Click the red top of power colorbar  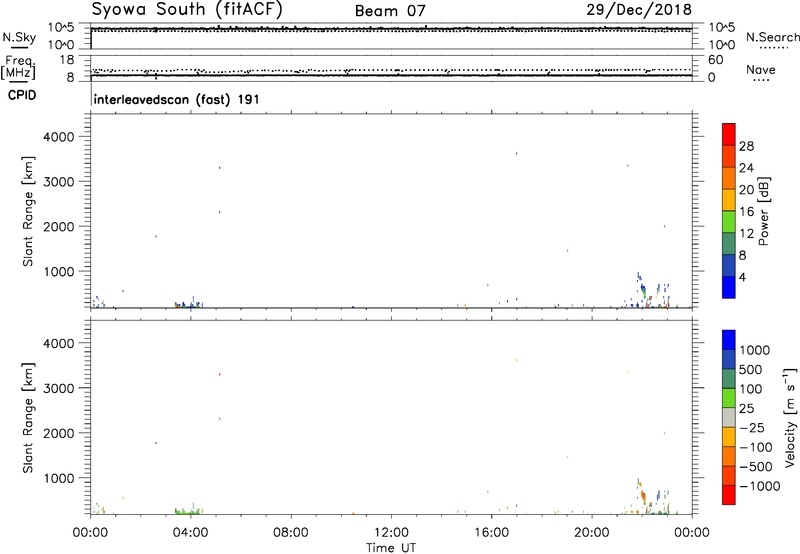(729, 134)
